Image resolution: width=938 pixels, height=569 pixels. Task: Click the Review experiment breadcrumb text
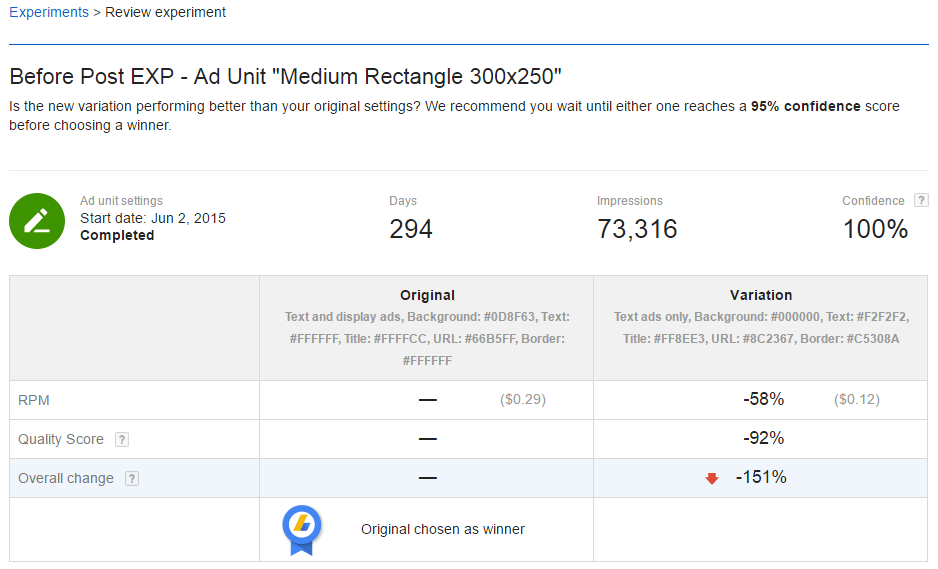165,12
